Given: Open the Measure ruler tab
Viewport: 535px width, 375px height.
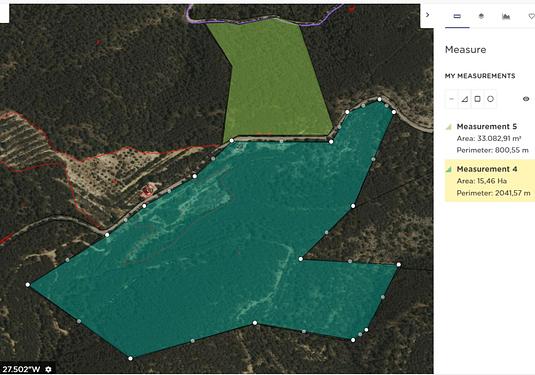Looking at the screenshot, I should pyautogui.click(x=457, y=16).
